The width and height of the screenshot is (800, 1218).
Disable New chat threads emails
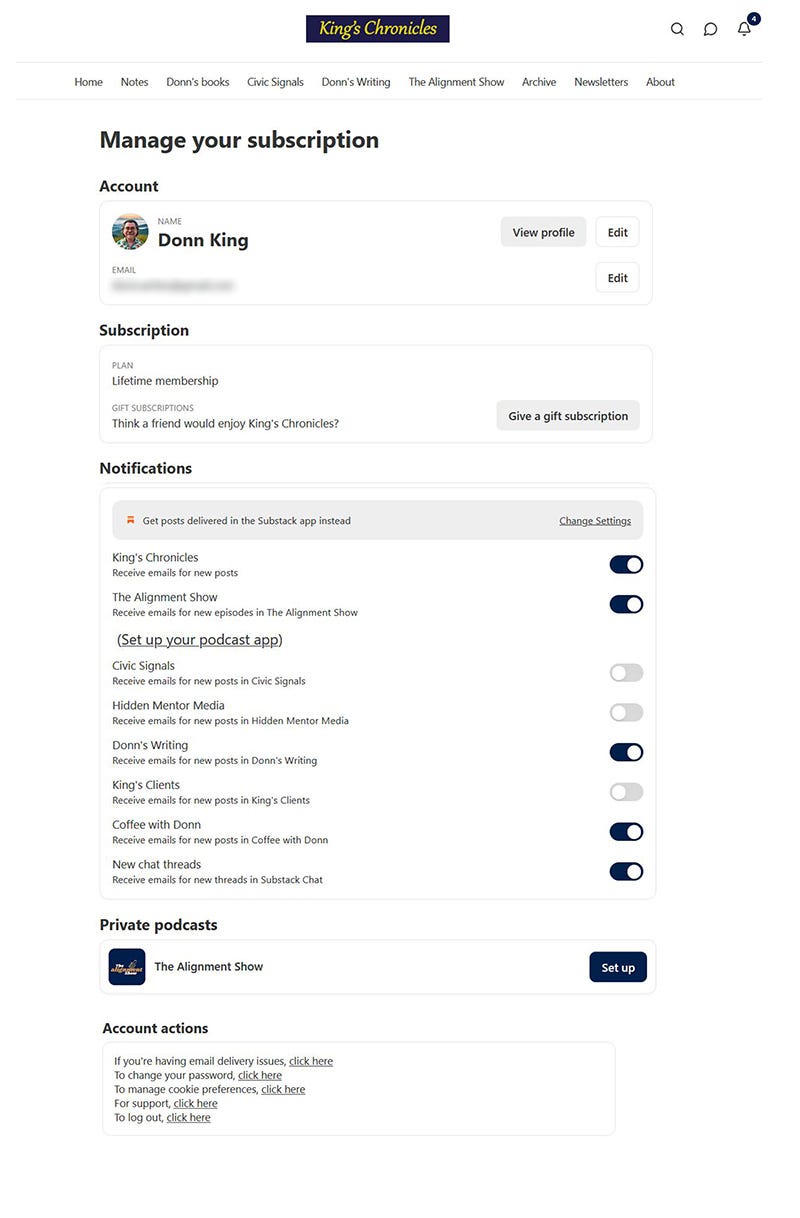(x=626, y=872)
